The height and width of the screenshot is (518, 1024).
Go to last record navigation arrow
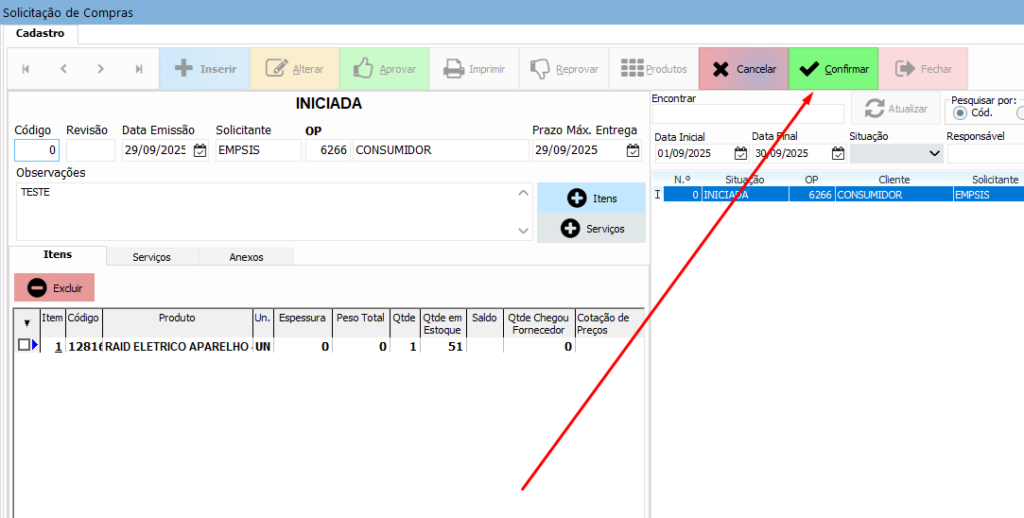tap(139, 69)
